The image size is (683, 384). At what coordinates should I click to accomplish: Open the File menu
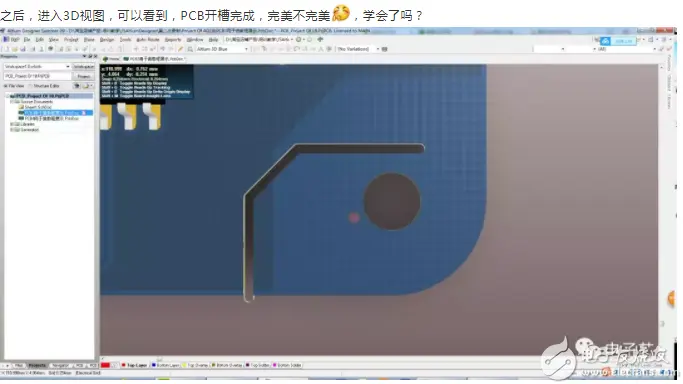tap(27, 40)
